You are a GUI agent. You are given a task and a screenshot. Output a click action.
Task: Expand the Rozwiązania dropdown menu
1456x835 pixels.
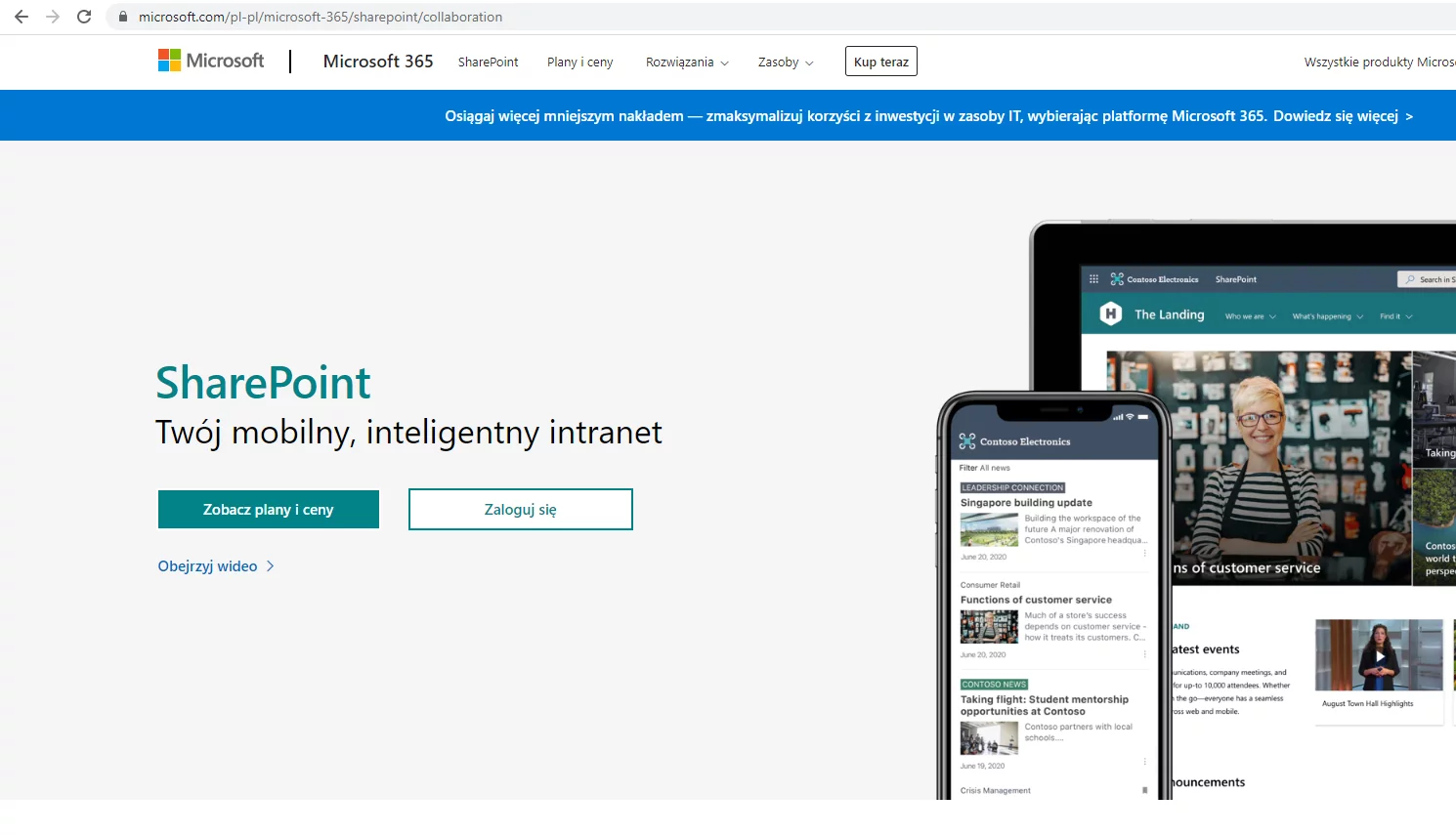pyautogui.click(x=687, y=63)
